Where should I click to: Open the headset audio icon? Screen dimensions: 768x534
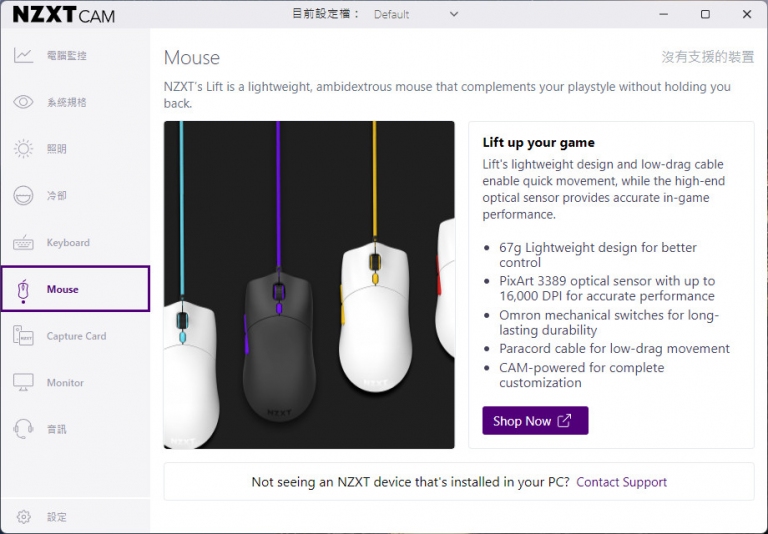tap(23, 429)
